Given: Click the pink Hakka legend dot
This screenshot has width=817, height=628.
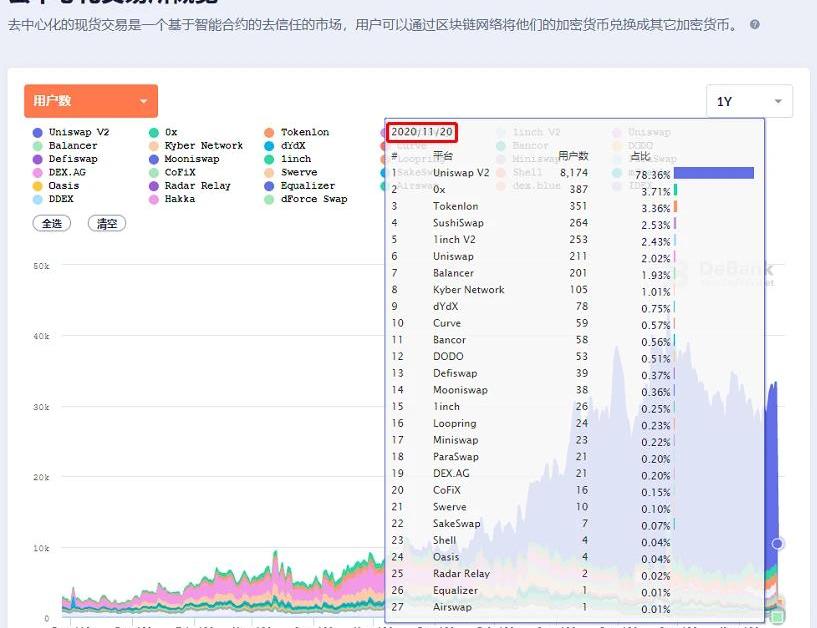Looking at the screenshot, I should [154, 199].
